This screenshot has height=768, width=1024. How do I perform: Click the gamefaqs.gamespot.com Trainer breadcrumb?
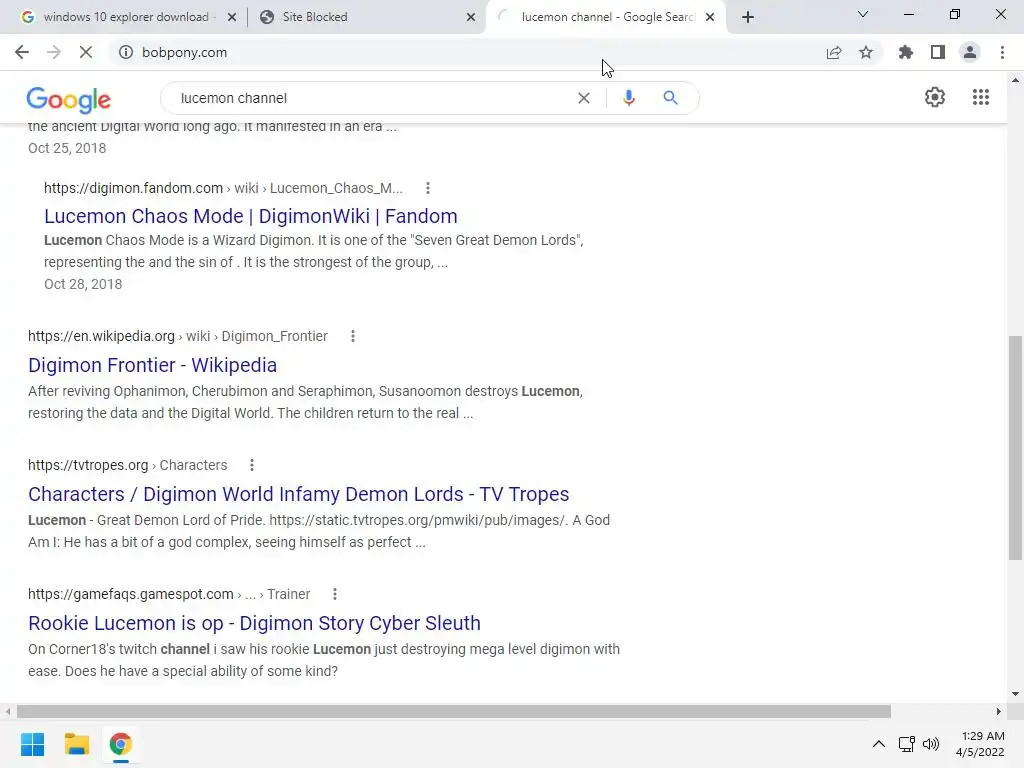pos(168,594)
